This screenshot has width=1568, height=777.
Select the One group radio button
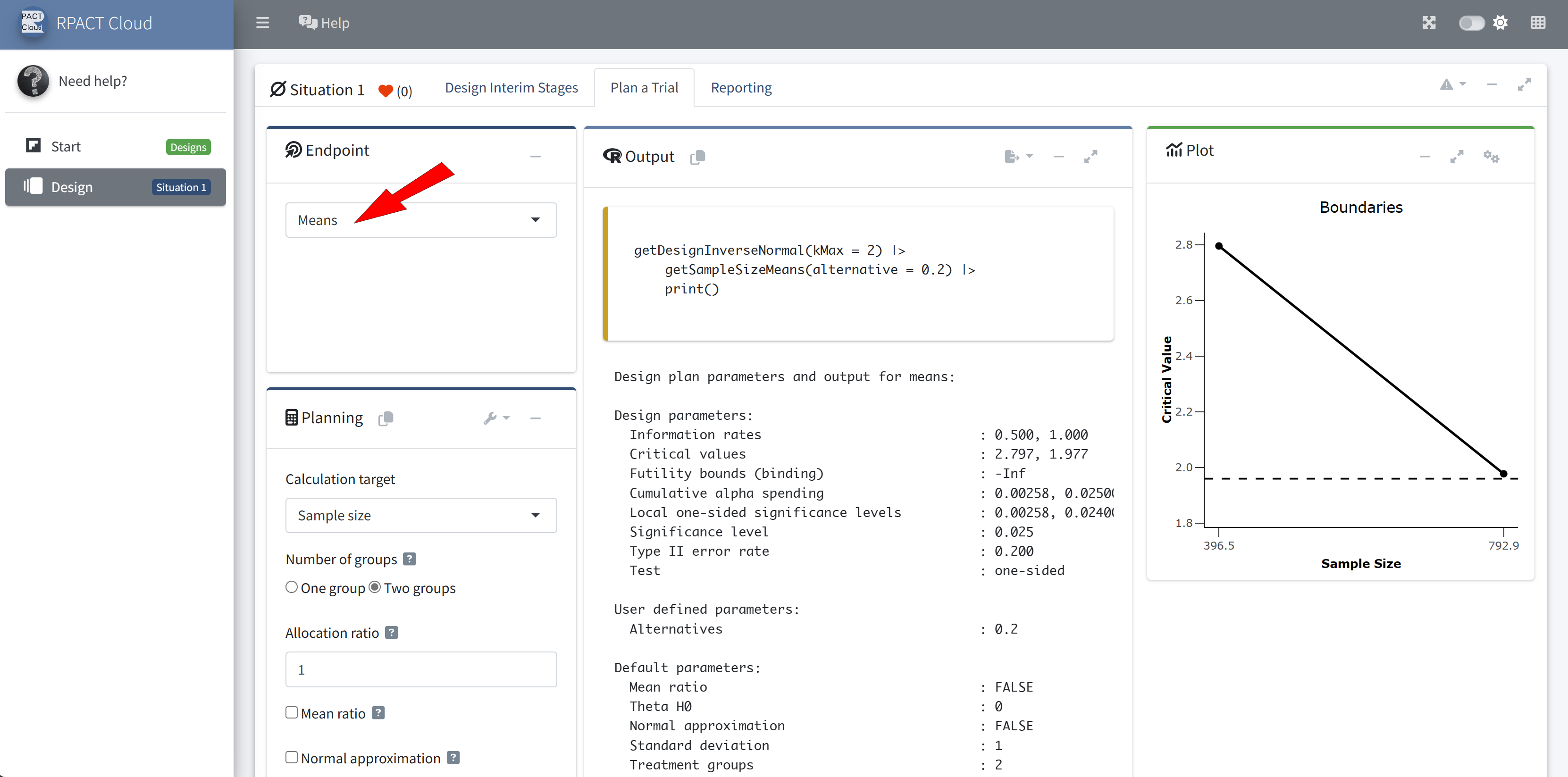(292, 587)
